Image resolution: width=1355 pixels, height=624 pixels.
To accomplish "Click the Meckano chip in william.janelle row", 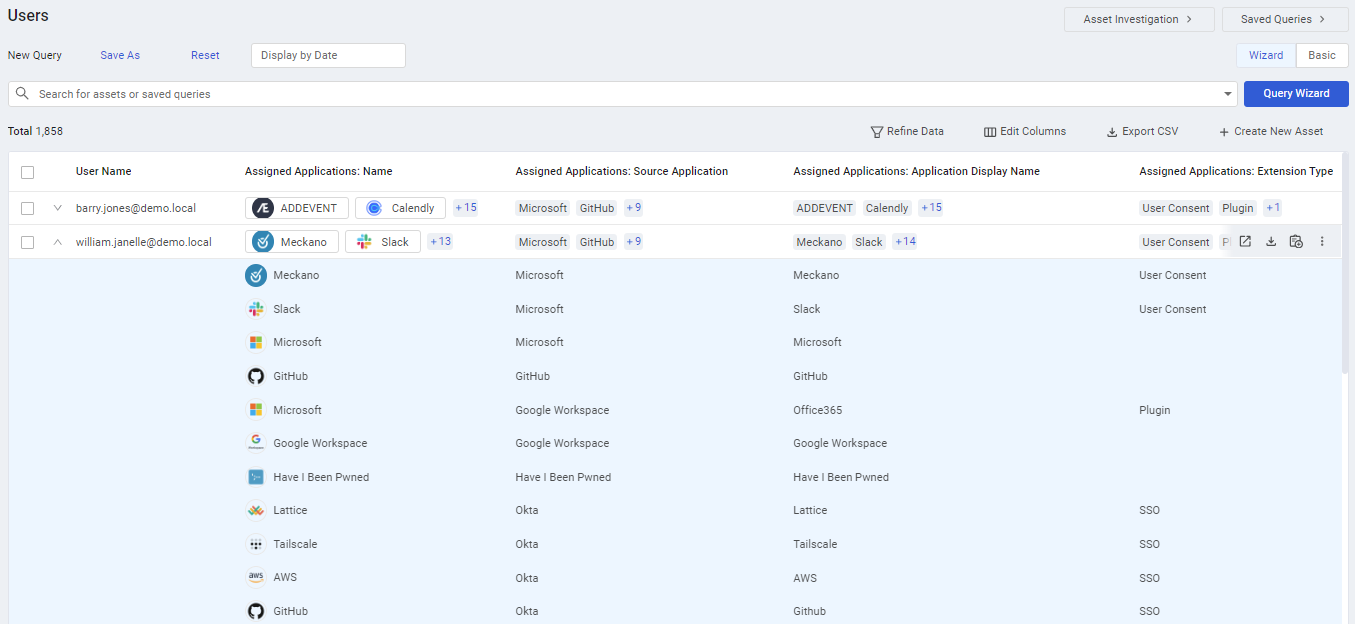I will pyautogui.click(x=292, y=242).
